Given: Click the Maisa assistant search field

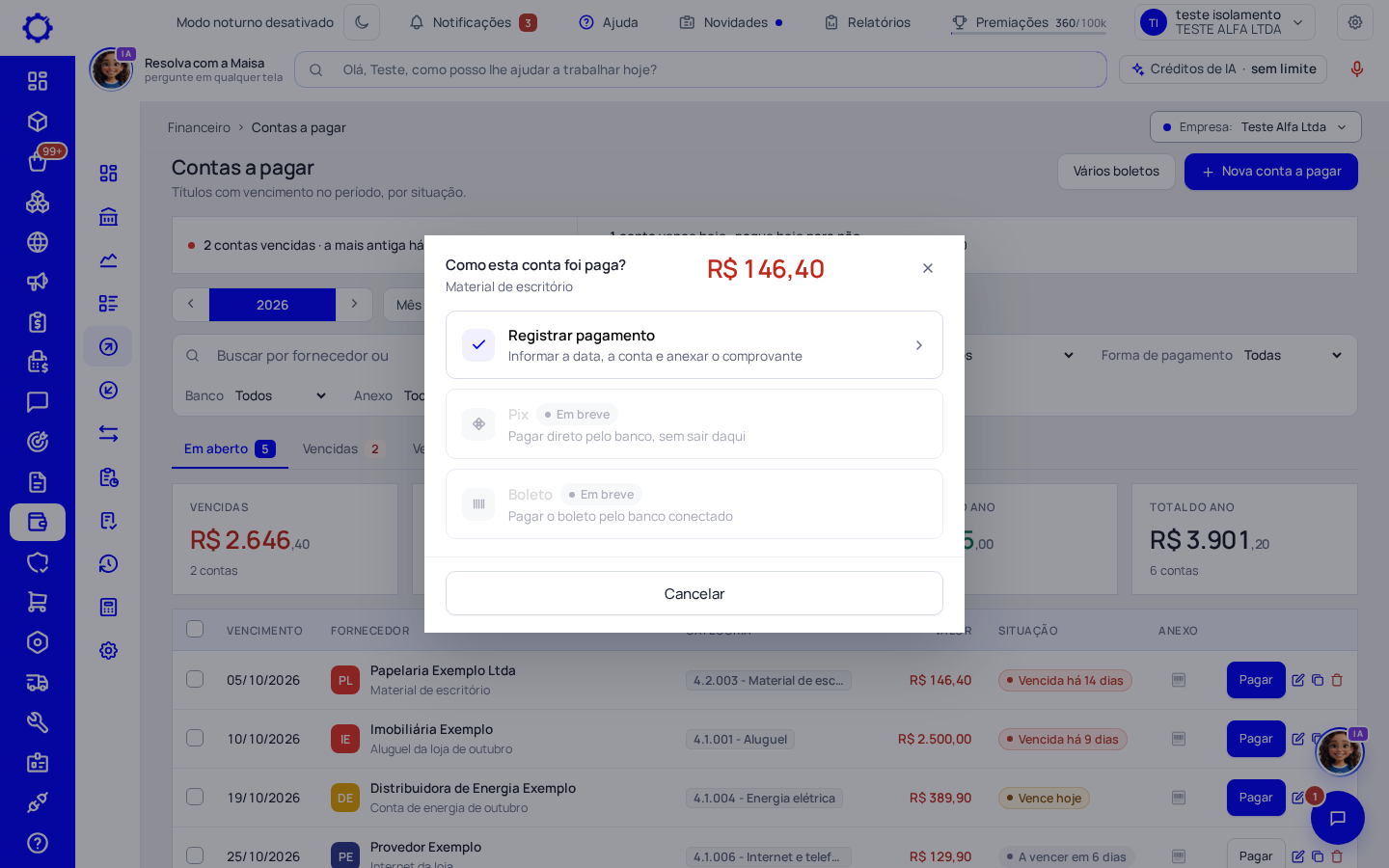Looking at the screenshot, I should (x=700, y=69).
